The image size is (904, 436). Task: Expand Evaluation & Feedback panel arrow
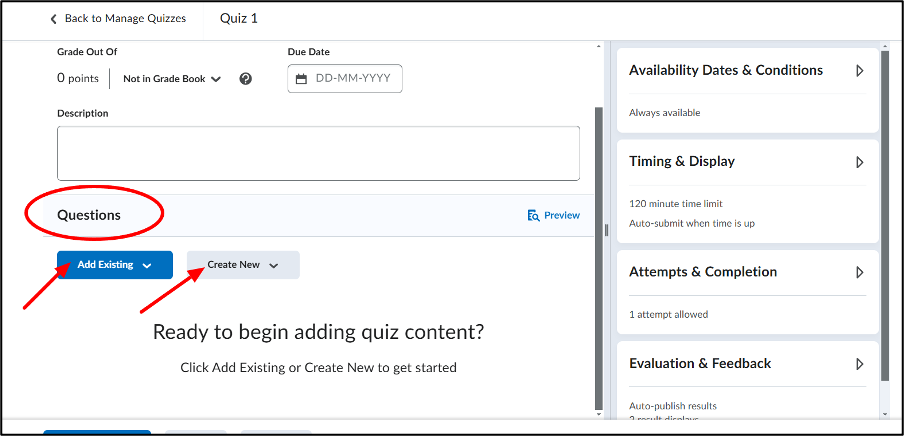click(860, 364)
